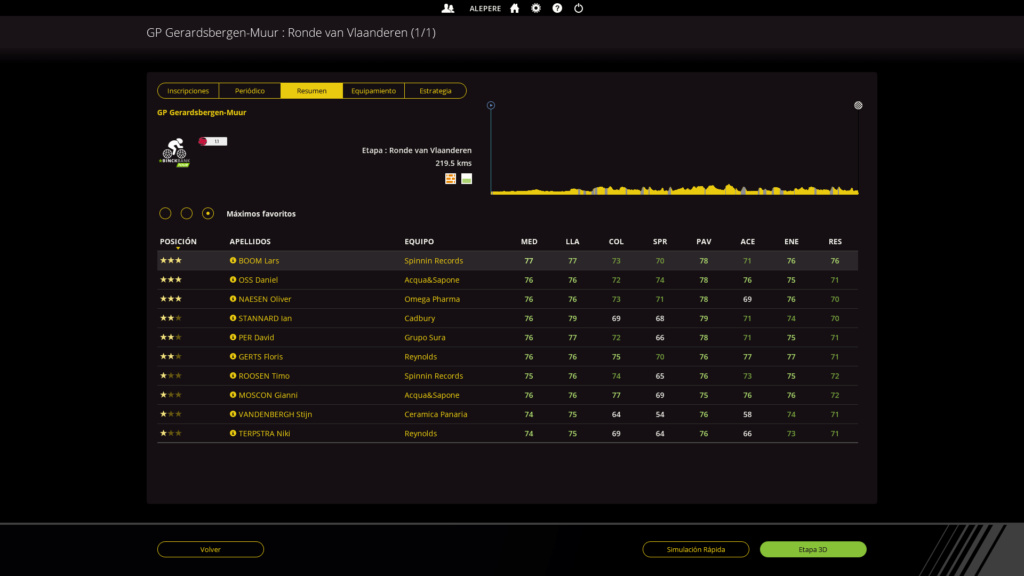Sort riders by COL column
Screen dimensions: 1024x576
(616, 242)
